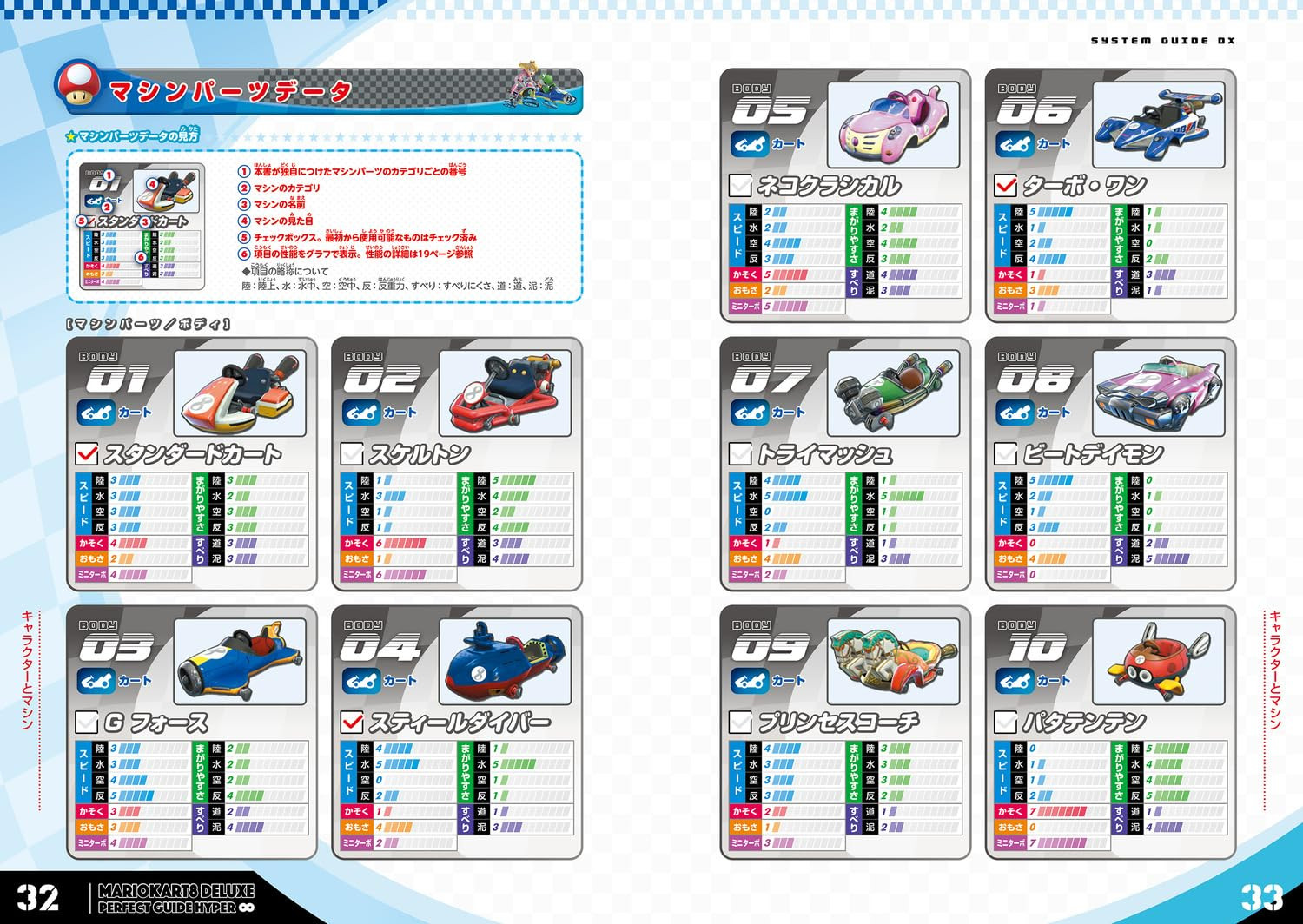The height and width of the screenshot is (924, 1303).
Task: Click the スティールダイバー name text
Action: (460, 722)
